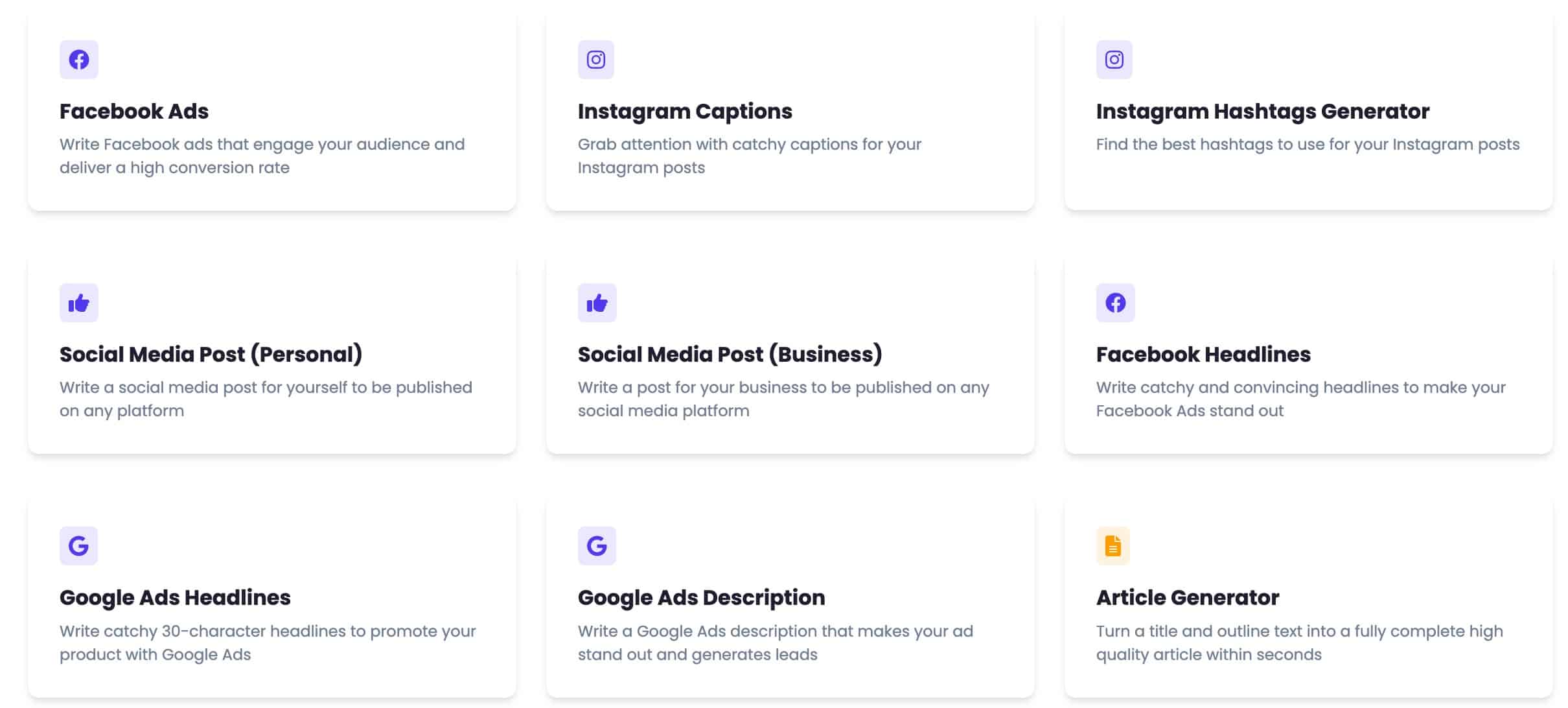Select the Instagram Hashtags Generator title
The height and width of the screenshot is (708, 1568).
pos(1263,112)
